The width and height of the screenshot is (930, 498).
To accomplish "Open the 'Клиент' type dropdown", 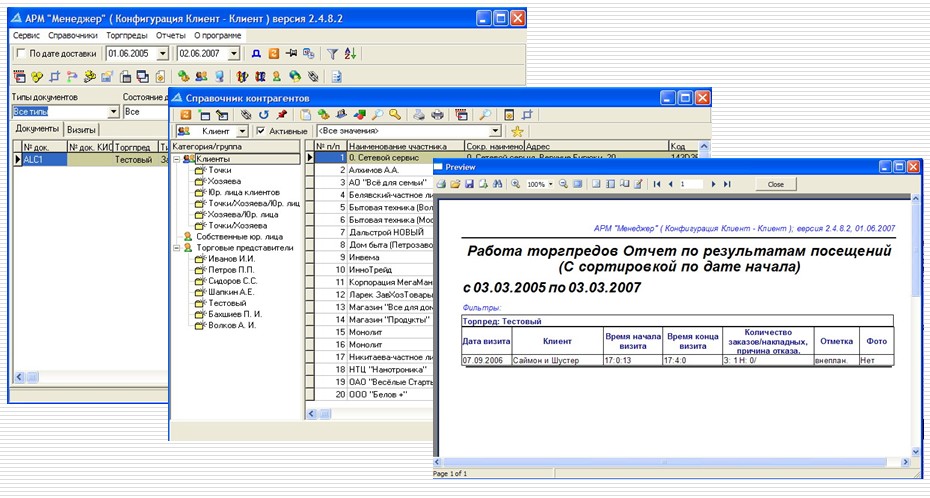I will point(242,131).
